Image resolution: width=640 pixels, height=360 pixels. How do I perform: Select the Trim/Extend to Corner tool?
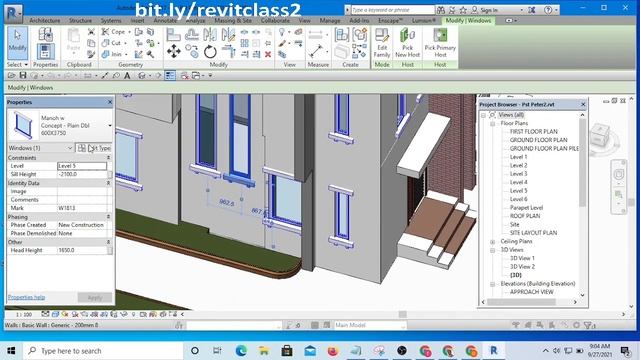(228, 52)
